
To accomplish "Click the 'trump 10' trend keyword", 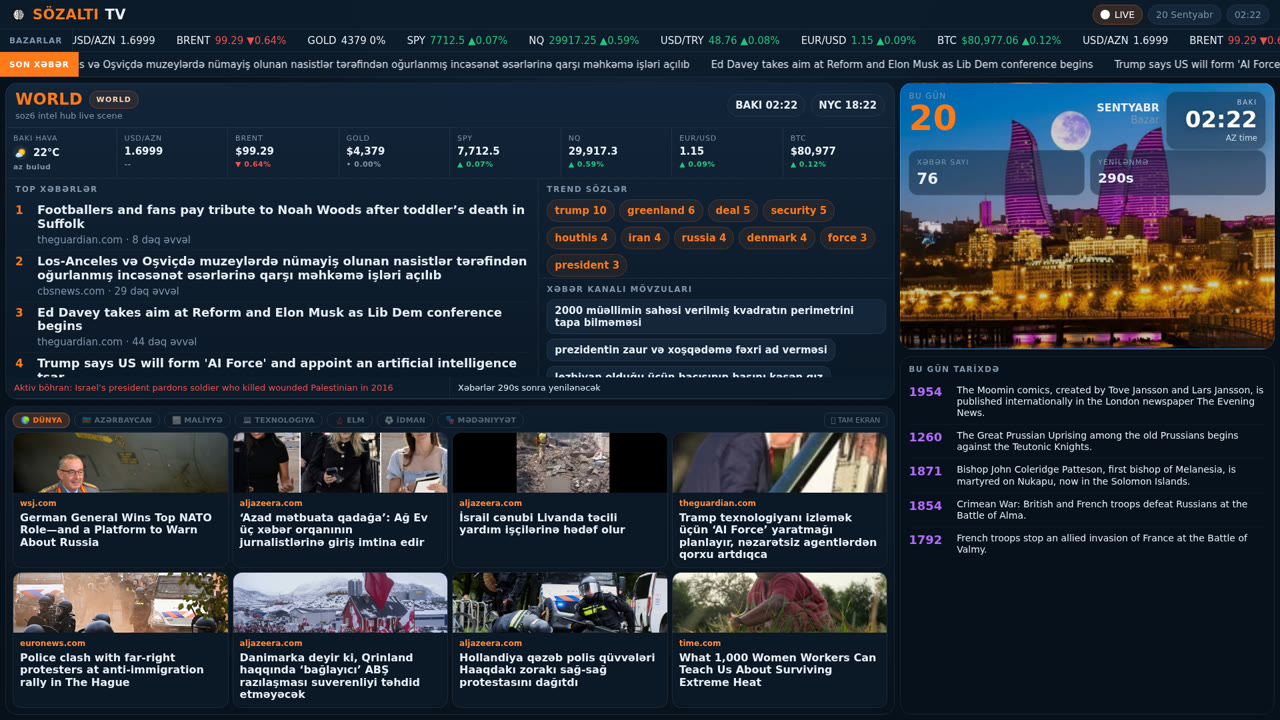I will pos(580,210).
